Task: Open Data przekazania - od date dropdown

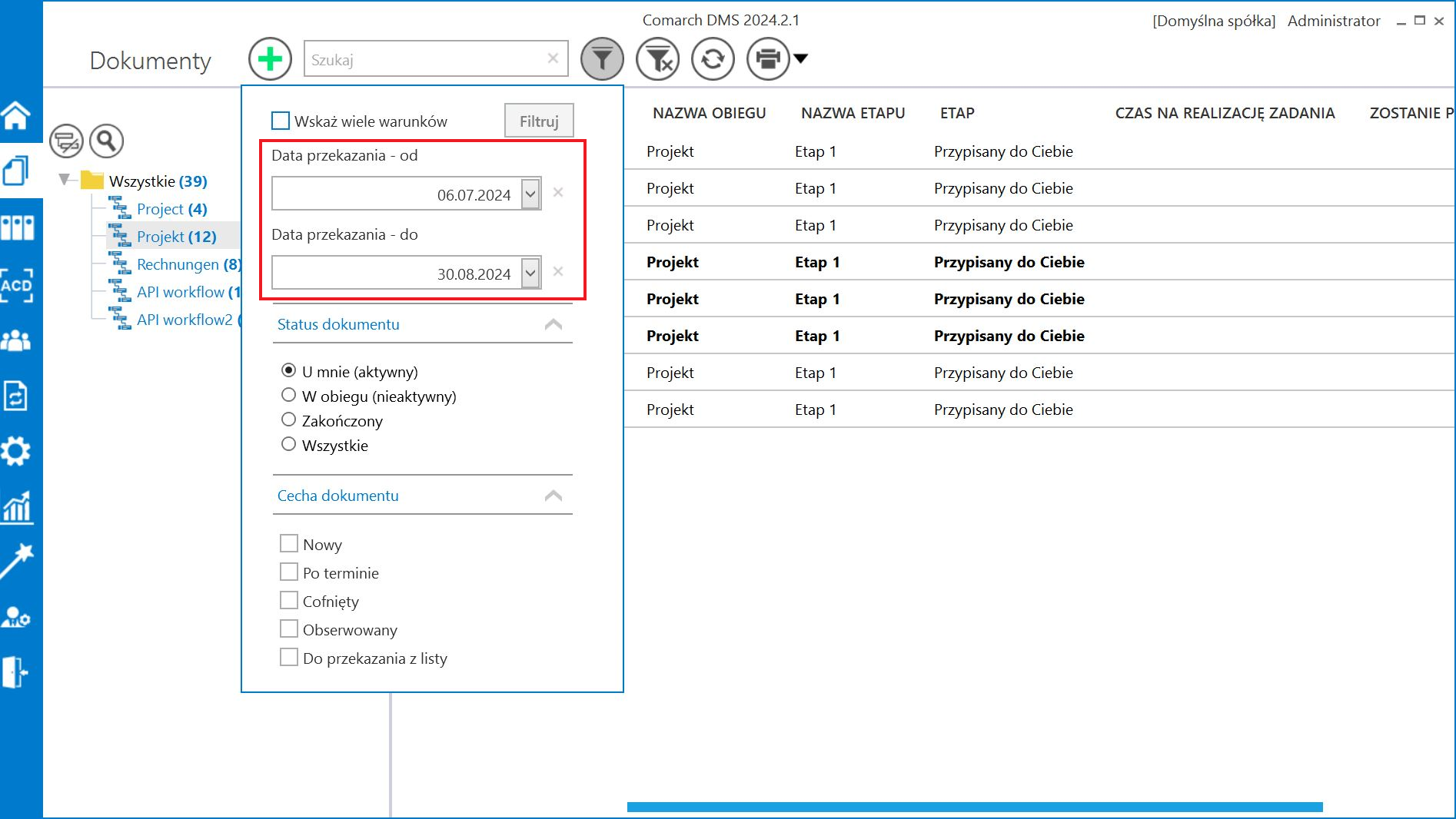Action: [x=530, y=194]
